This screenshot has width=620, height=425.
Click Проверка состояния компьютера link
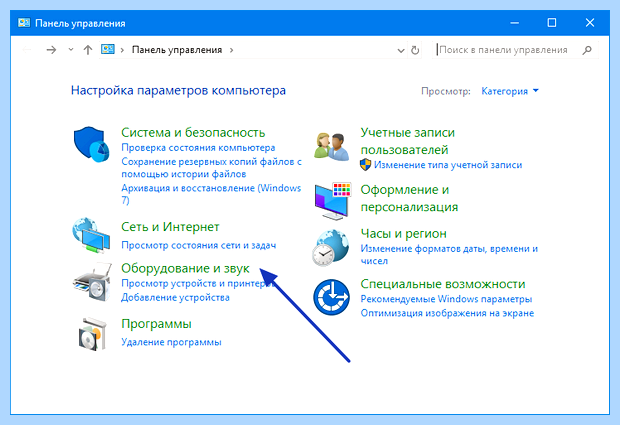(x=198, y=148)
